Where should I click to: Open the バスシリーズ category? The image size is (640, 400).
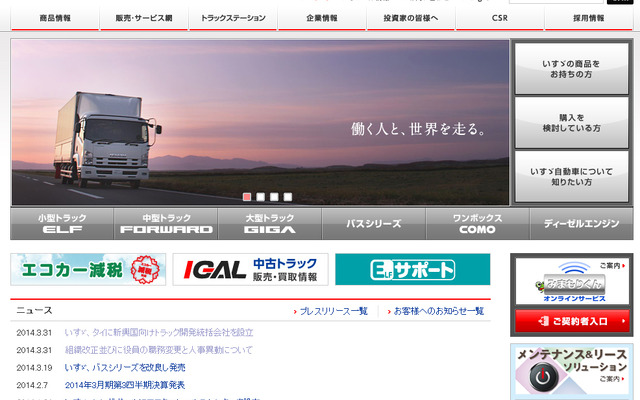(374, 224)
